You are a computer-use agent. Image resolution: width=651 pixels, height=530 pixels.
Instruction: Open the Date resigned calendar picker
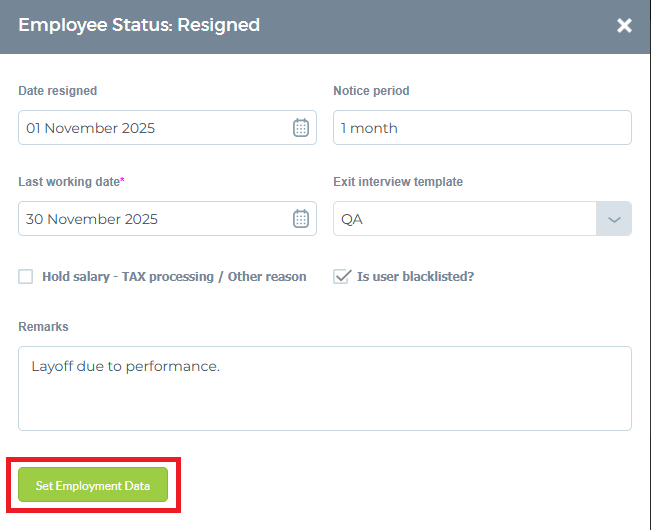point(301,128)
